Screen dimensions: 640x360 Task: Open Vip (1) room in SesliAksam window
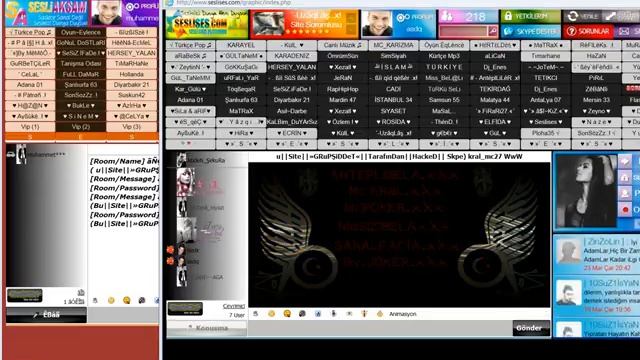[x=30, y=127]
